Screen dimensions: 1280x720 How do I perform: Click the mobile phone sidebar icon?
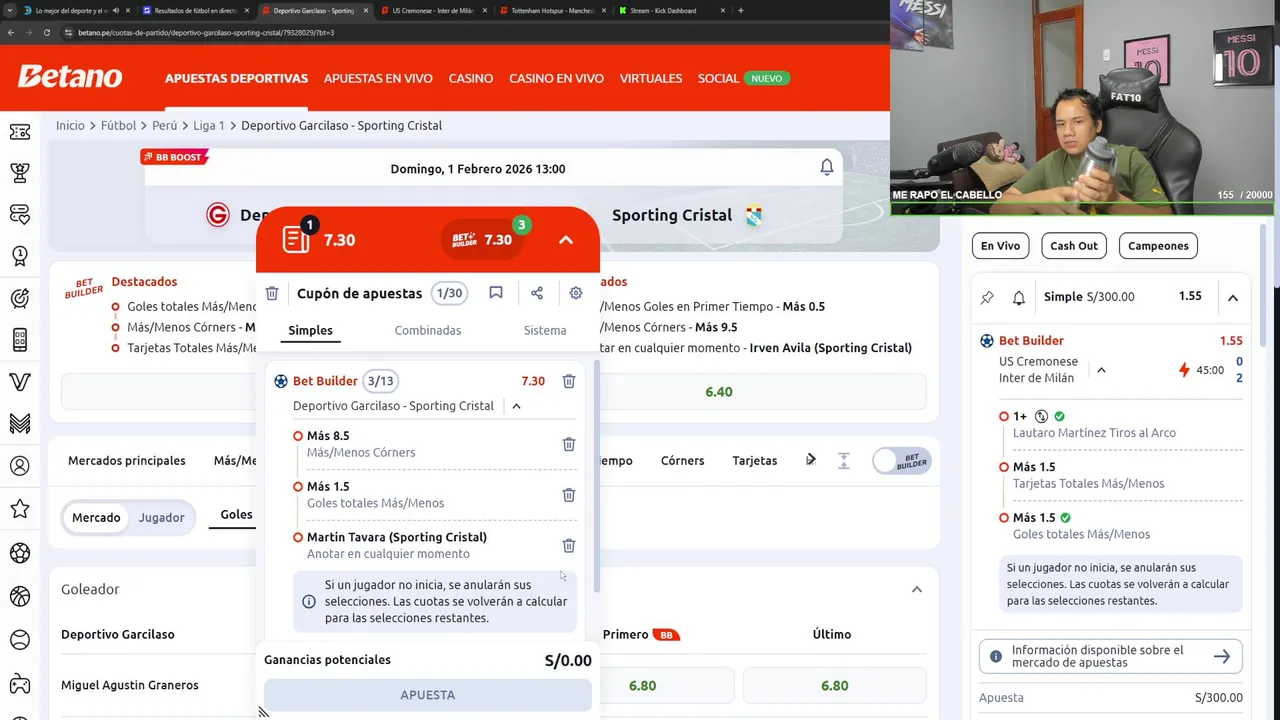[20, 340]
